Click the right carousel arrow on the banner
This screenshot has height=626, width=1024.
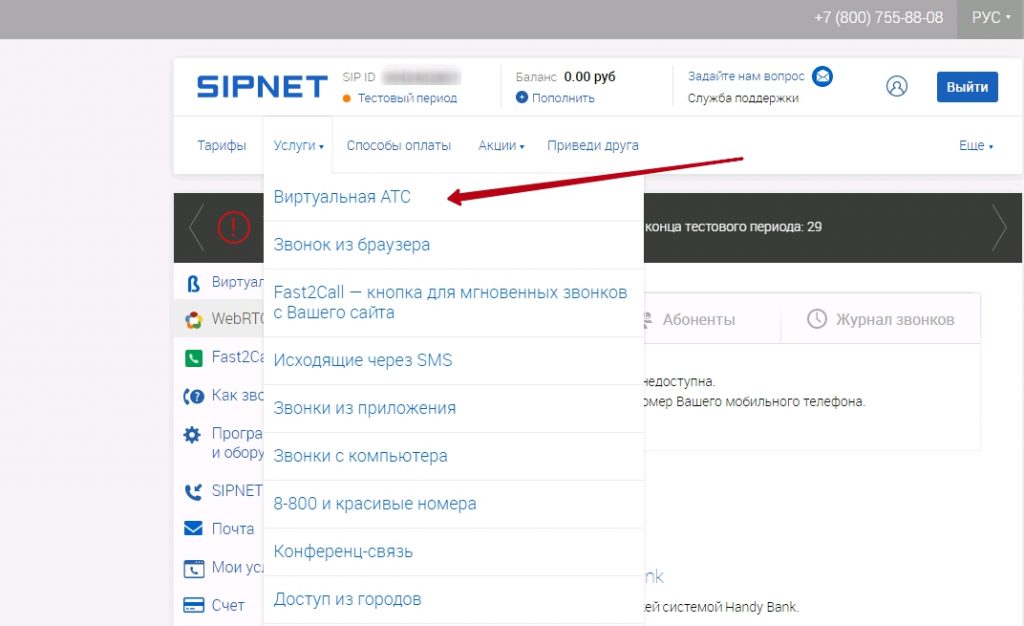pyautogui.click(x=1001, y=228)
